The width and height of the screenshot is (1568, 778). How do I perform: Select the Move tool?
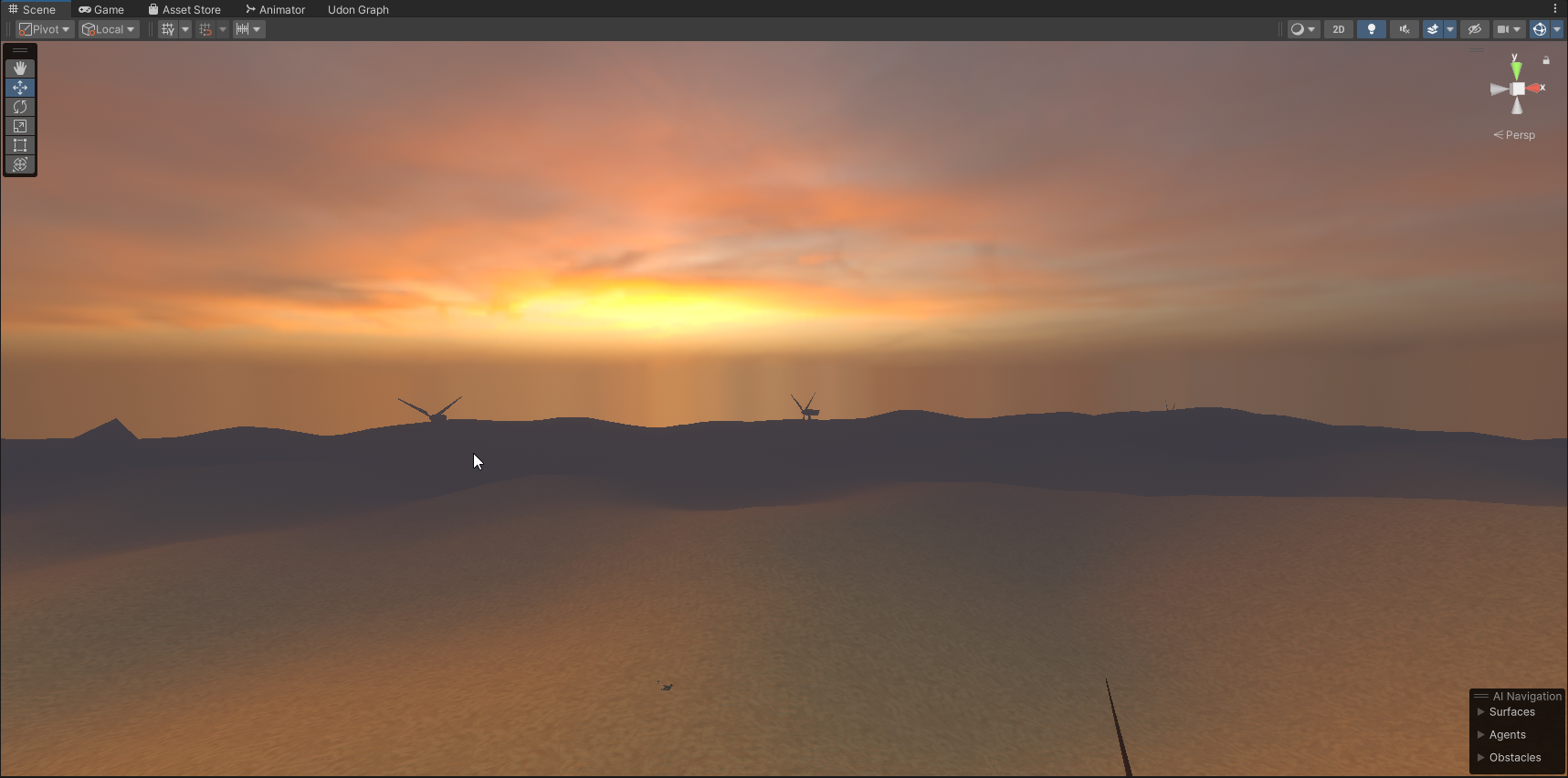[20, 88]
